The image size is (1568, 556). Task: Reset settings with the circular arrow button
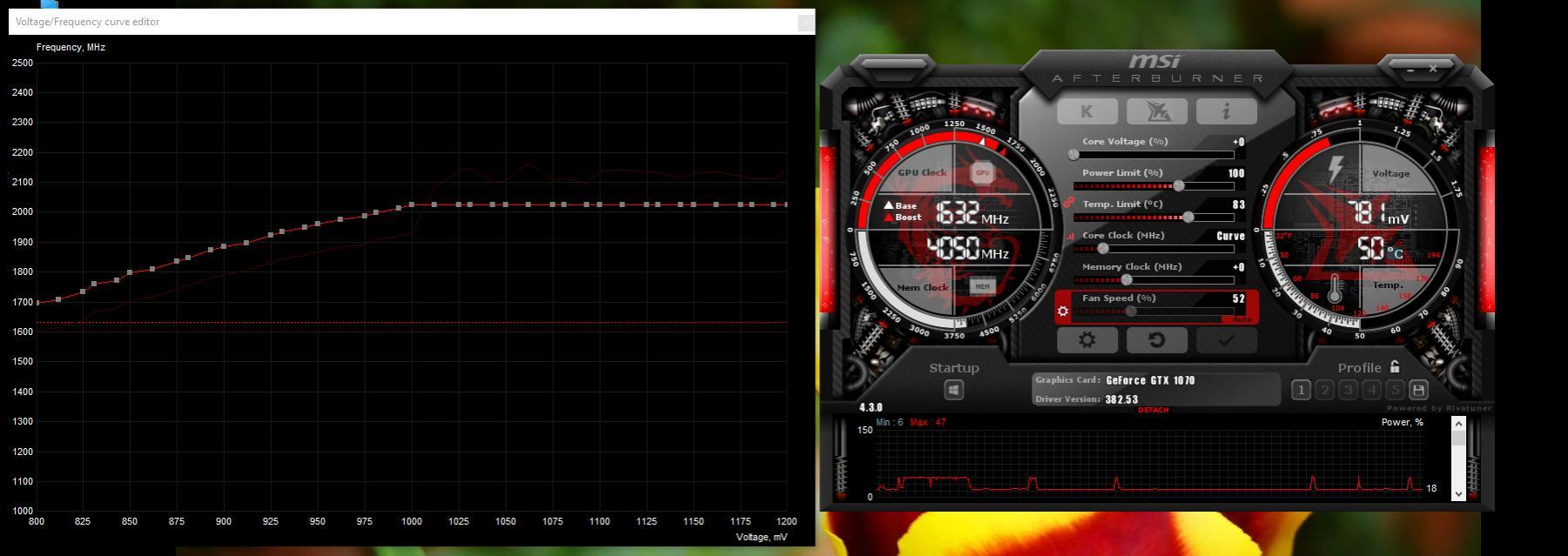click(x=1157, y=339)
